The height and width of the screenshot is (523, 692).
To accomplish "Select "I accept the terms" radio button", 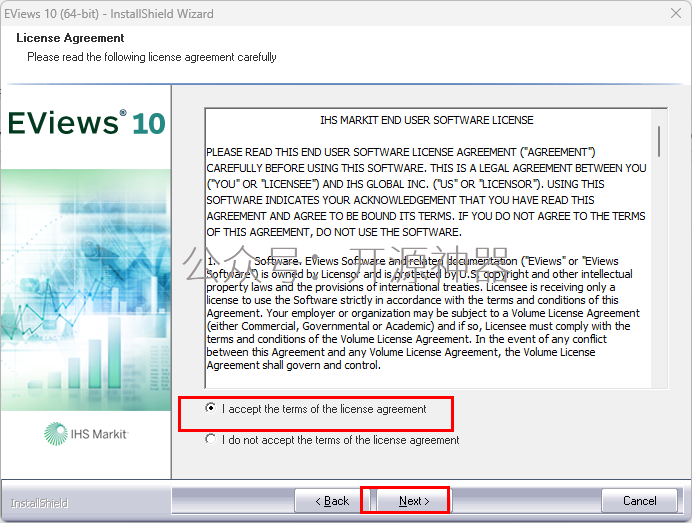I will click(x=211, y=408).
